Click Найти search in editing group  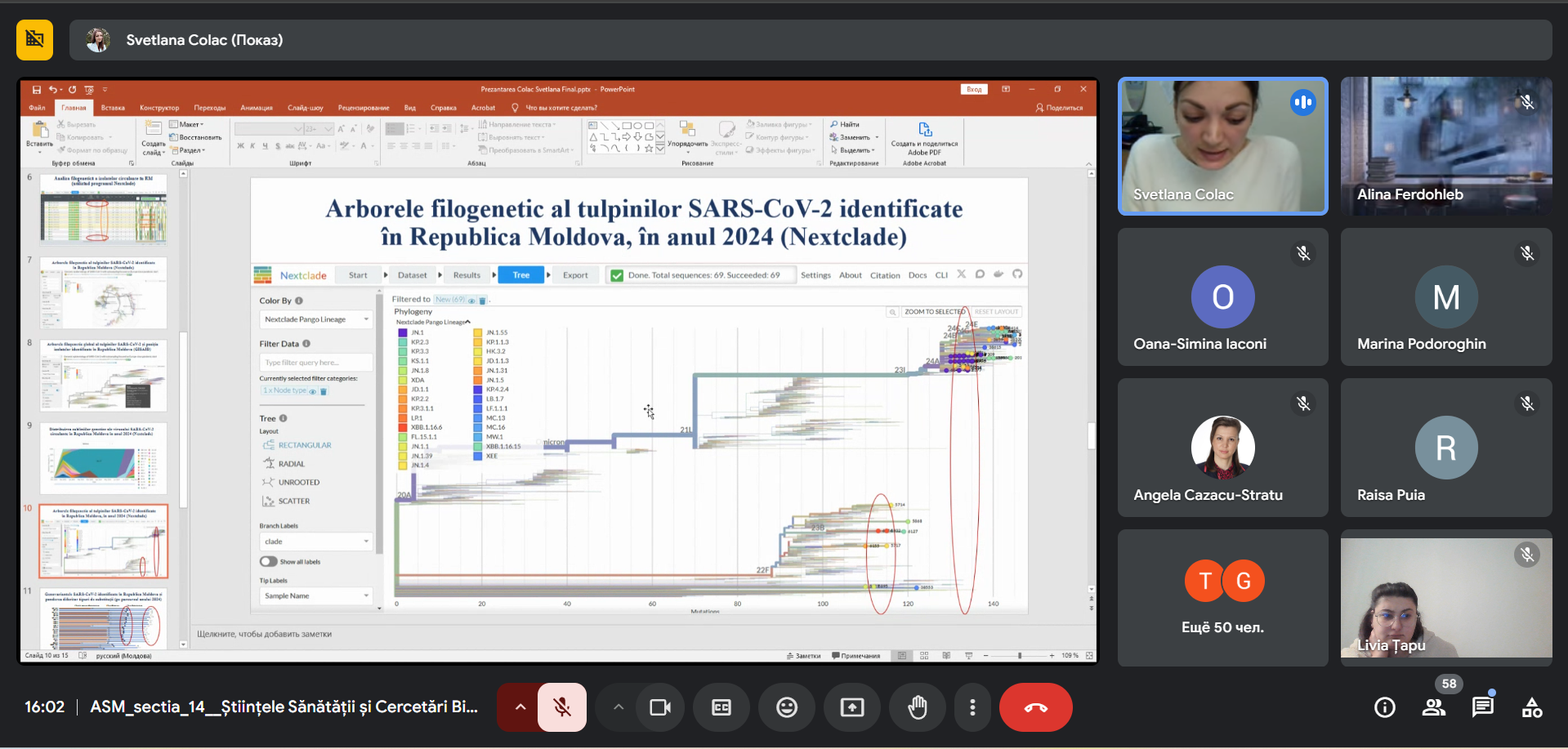pyautogui.click(x=845, y=125)
